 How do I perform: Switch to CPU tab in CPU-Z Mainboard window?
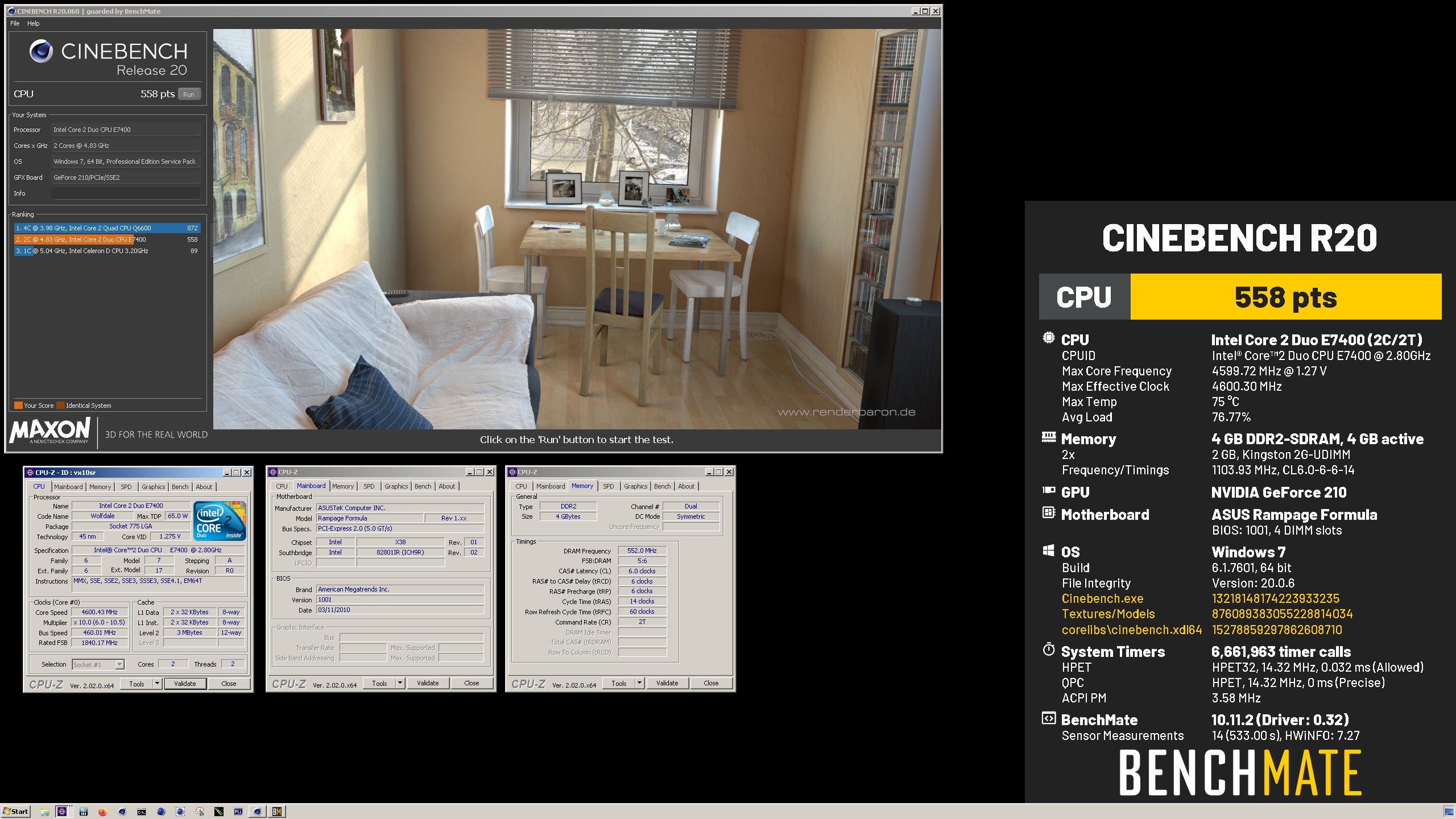(x=282, y=486)
